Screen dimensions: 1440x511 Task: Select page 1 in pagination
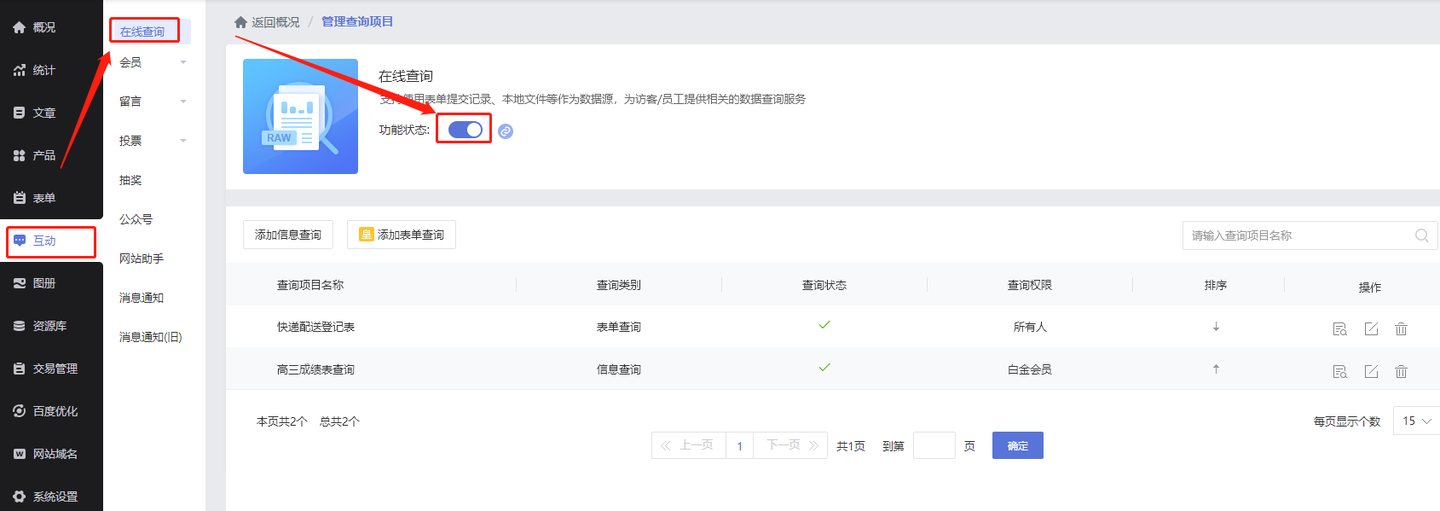[x=739, y=446]
